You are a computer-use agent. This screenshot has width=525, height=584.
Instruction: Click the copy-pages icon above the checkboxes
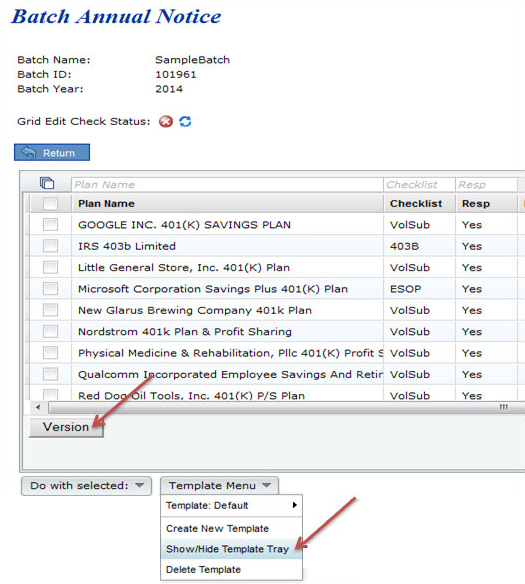click(47, 183)
